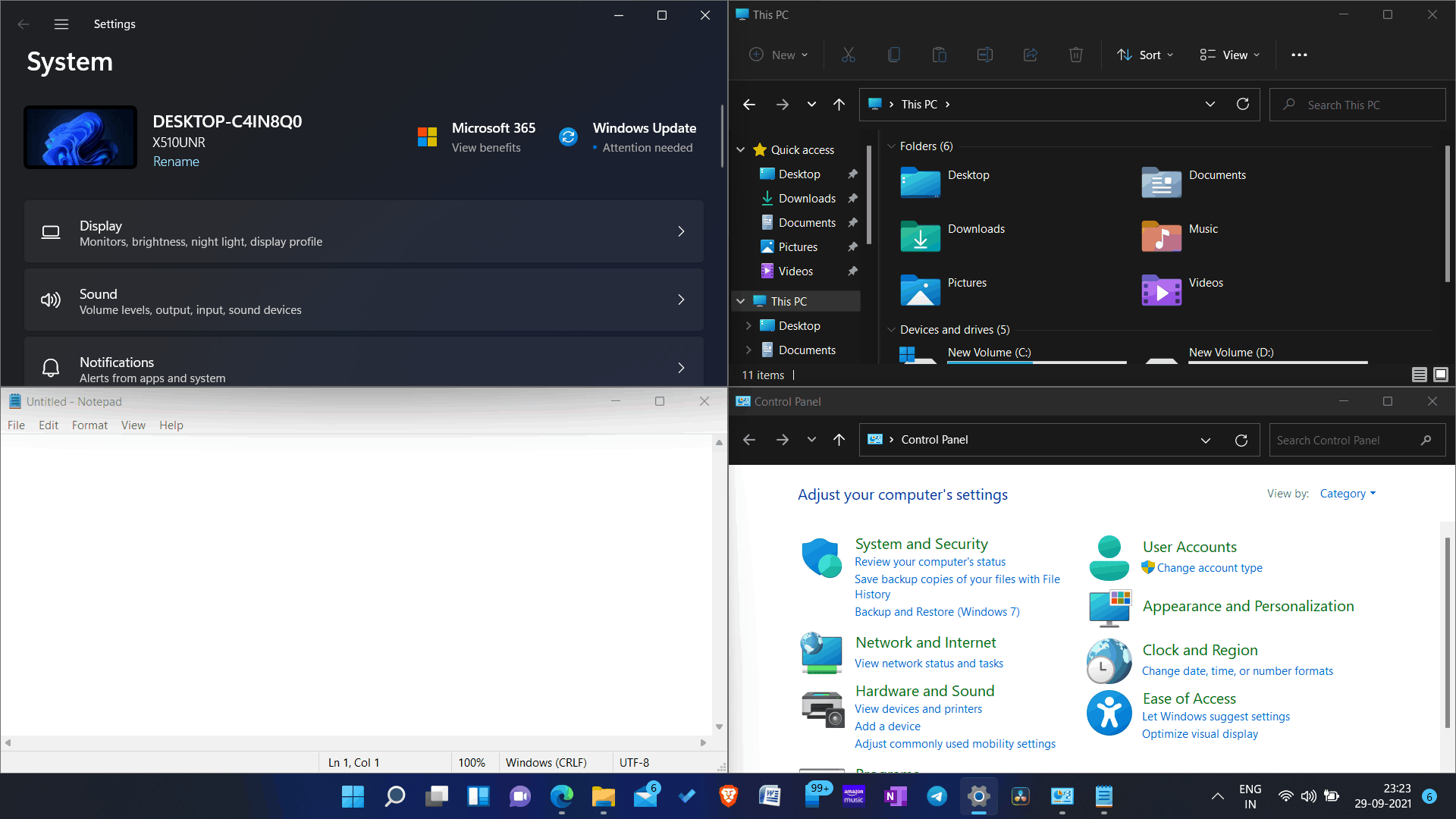Collapse the Quick access tree node
This screenshot has height=819, width=1456.
pyautogui.click(x=741, y=150)
